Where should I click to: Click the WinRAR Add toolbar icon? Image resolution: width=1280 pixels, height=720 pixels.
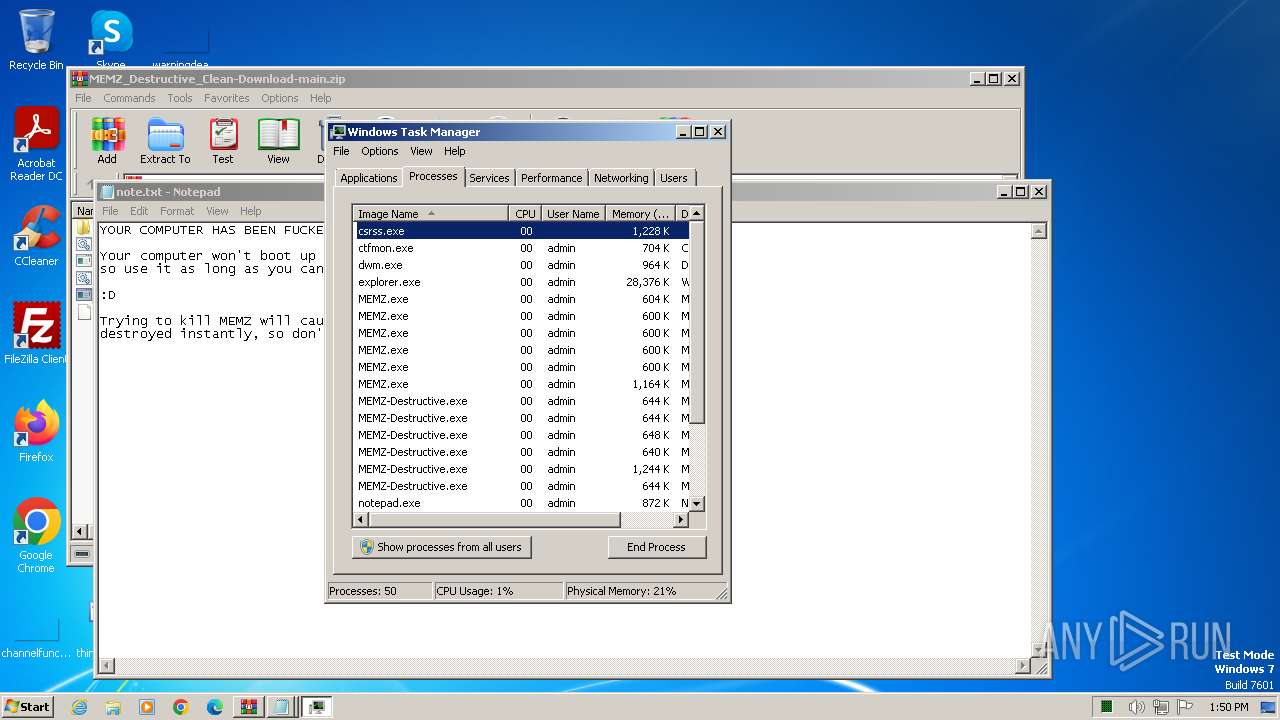(107, 141)
